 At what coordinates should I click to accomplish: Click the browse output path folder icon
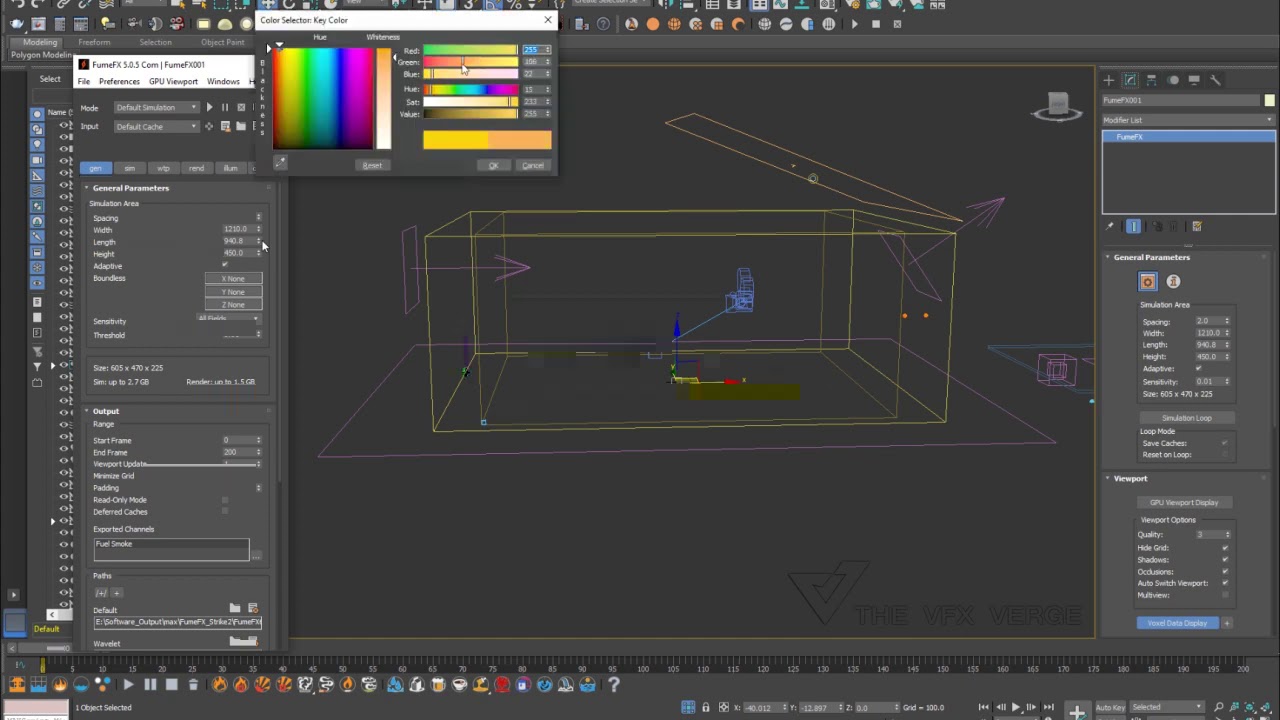pos(235,608)
